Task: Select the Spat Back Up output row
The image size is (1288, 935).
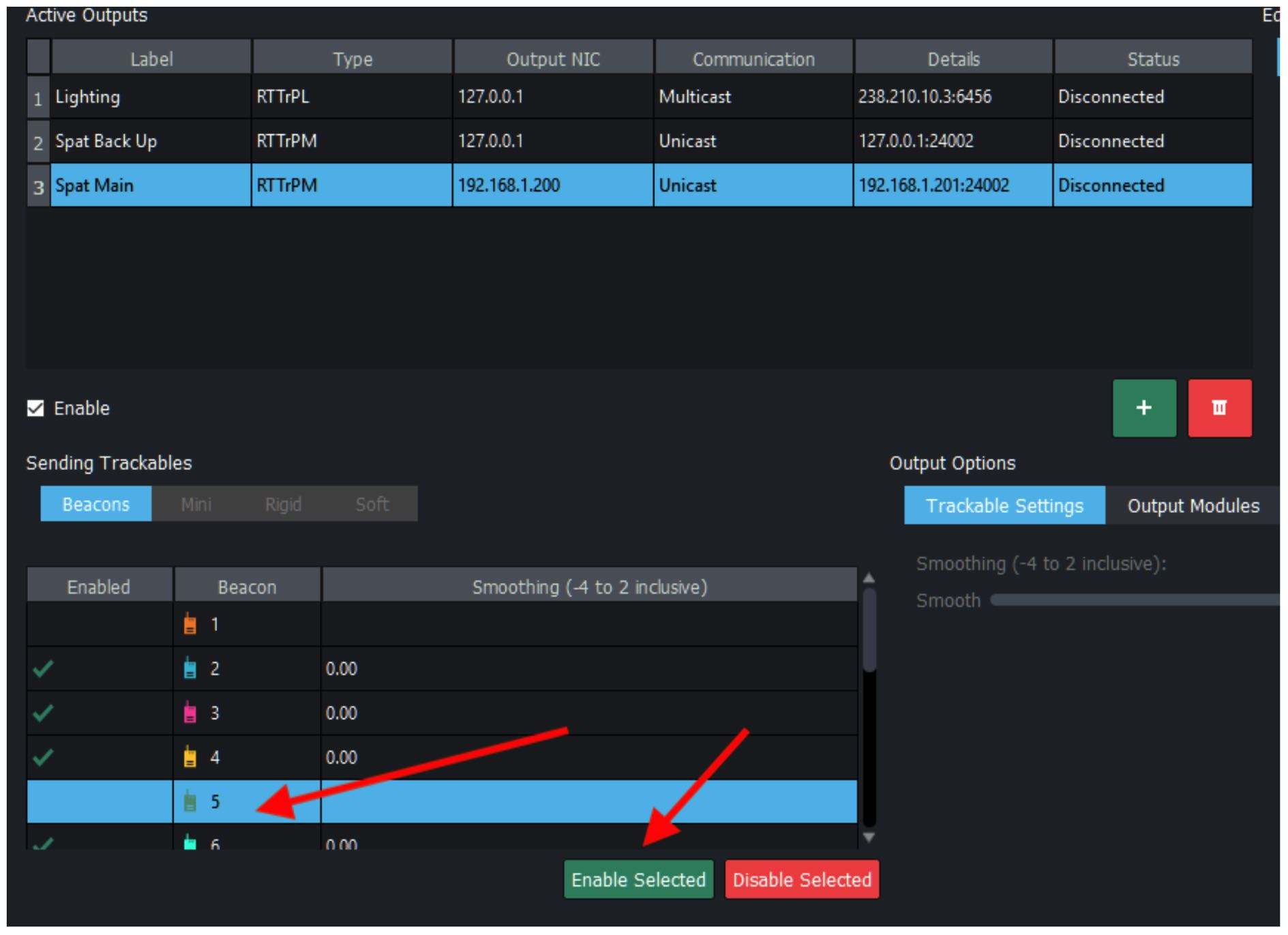Action: (x=150, y=141)
